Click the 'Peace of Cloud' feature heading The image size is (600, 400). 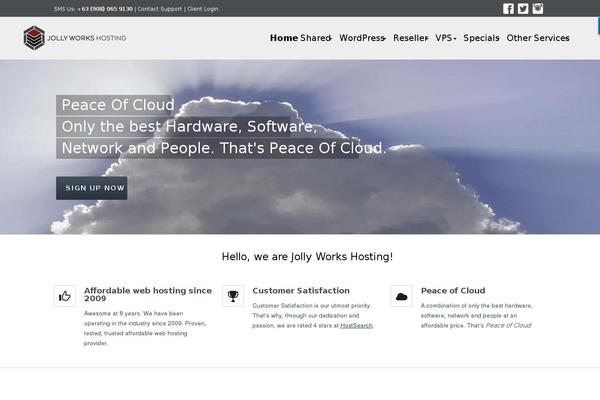coord(453,291)
